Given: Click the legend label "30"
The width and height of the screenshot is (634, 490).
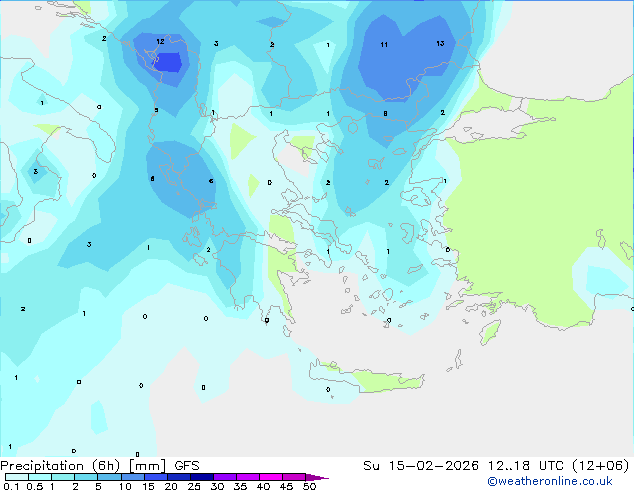Looking at the screenshot, I should [217, 486].
